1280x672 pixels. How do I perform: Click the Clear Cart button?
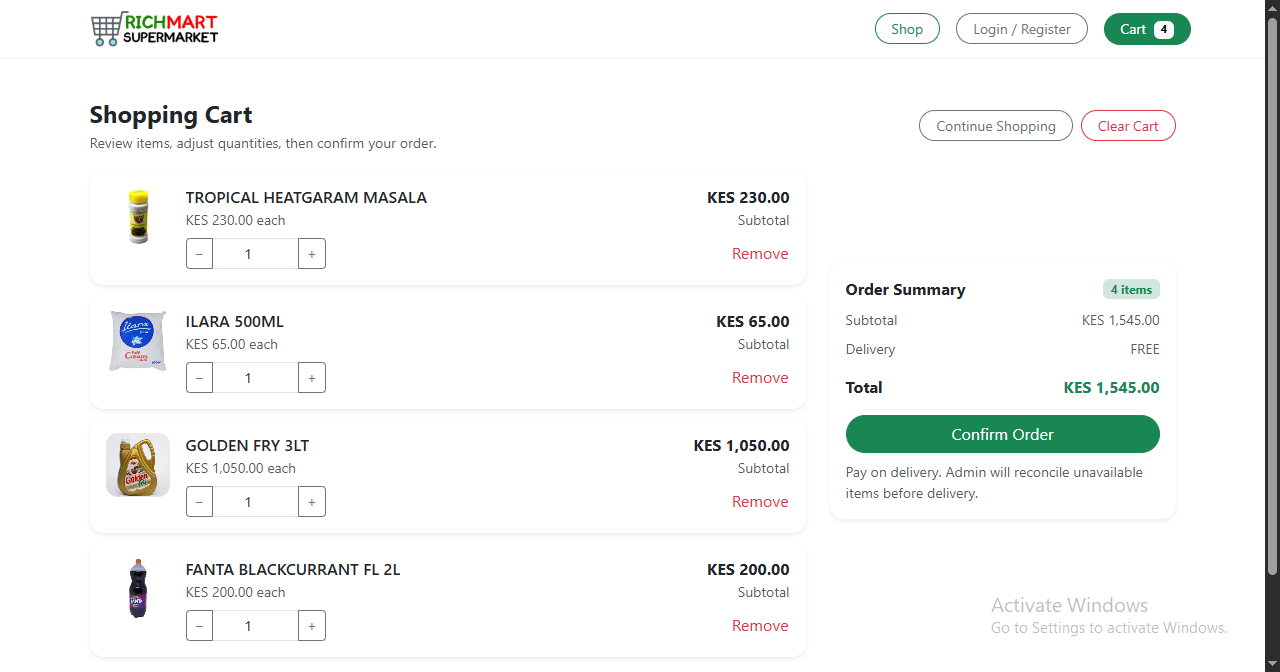coord(1128,126)
